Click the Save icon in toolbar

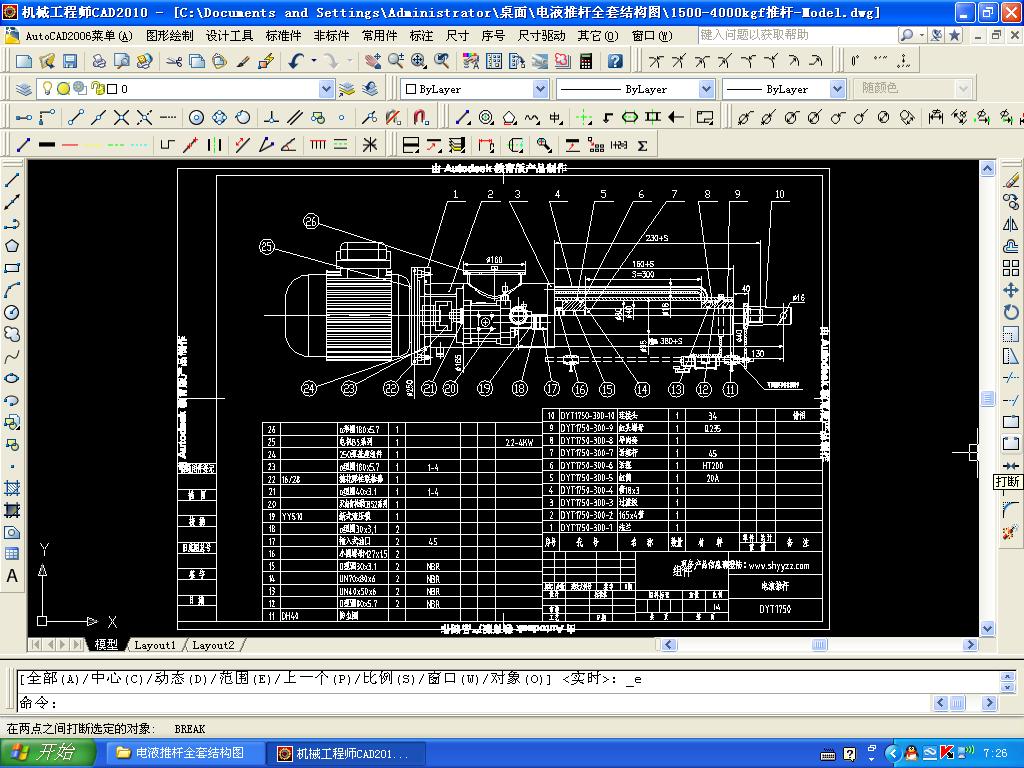[70, 61]
